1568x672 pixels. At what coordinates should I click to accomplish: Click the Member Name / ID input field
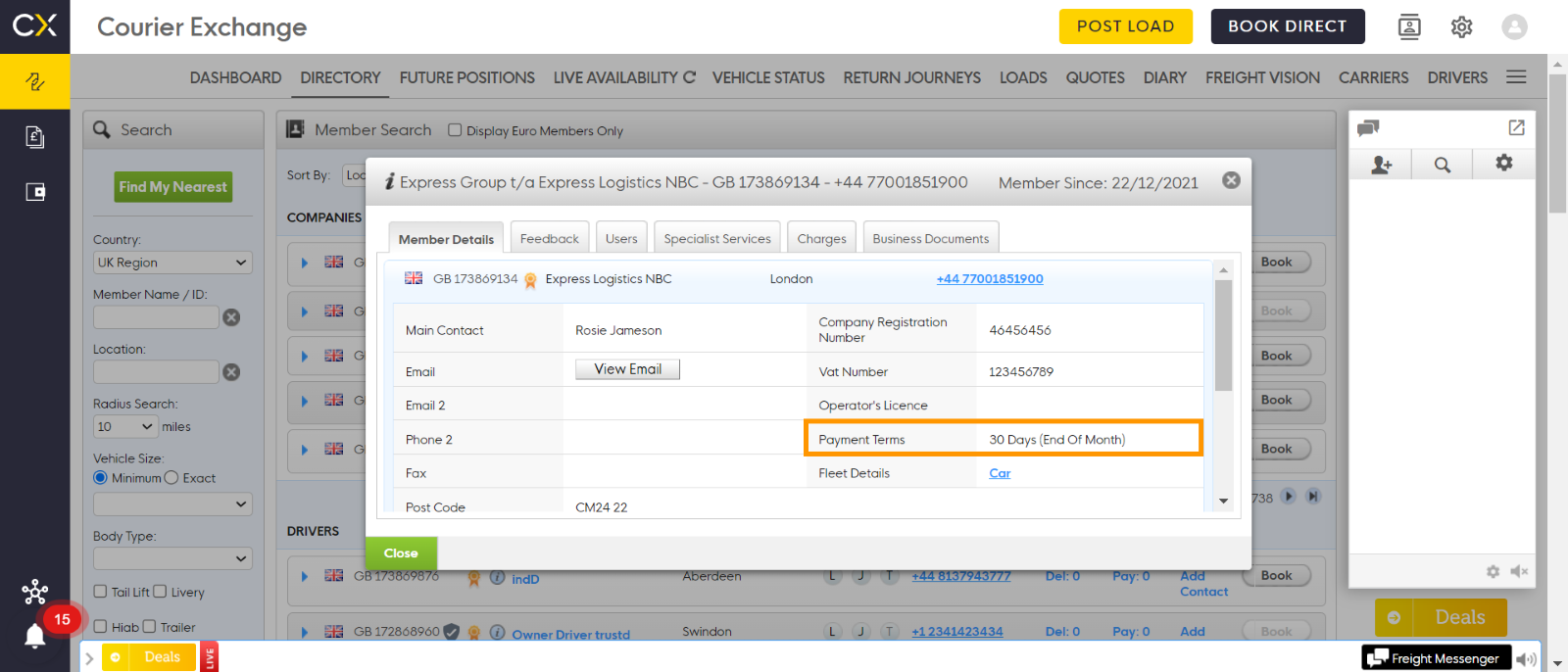156,317
